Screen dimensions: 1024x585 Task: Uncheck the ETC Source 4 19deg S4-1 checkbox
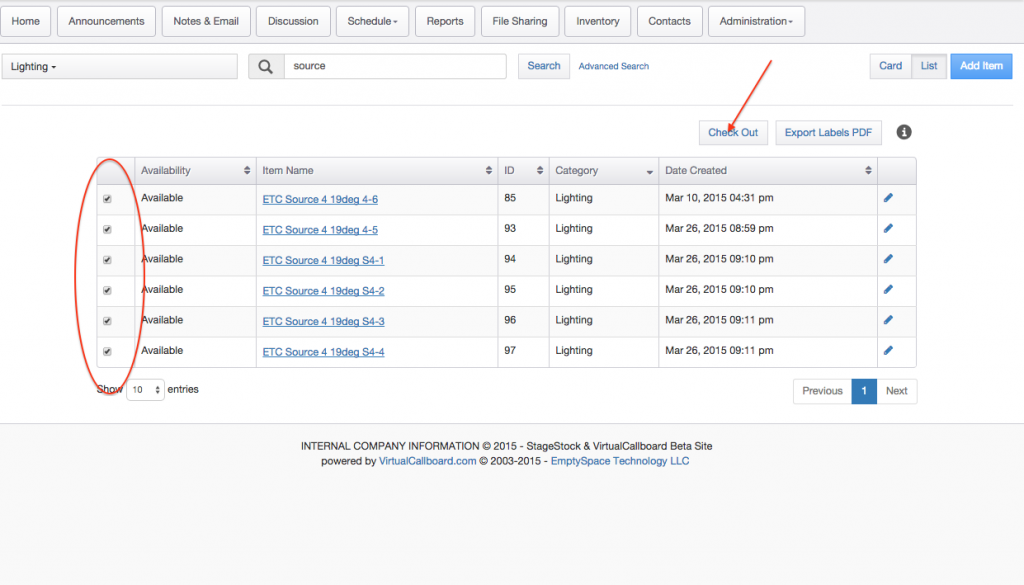(x=107, y=260)
